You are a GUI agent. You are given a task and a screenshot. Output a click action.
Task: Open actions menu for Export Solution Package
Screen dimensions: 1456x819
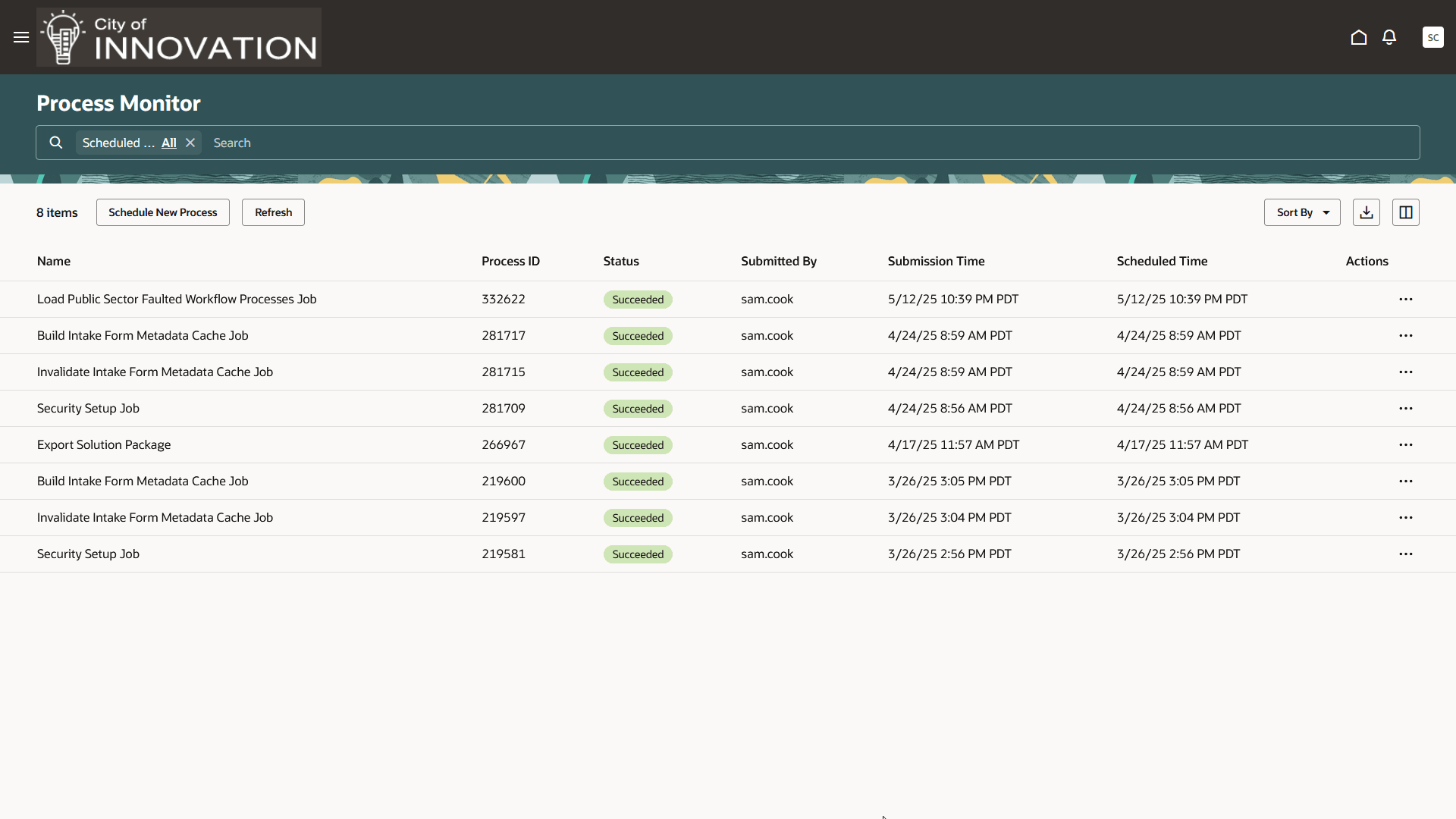[1405, 445]
